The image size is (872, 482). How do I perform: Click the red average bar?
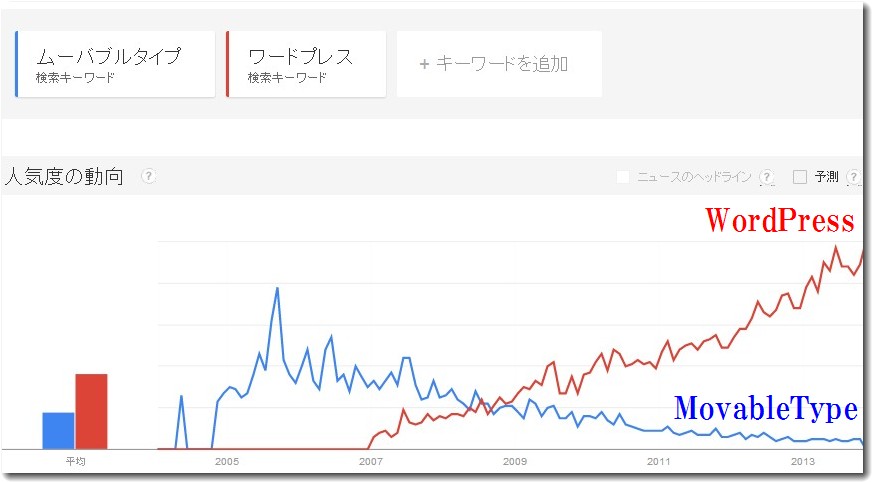coord(91,411)
